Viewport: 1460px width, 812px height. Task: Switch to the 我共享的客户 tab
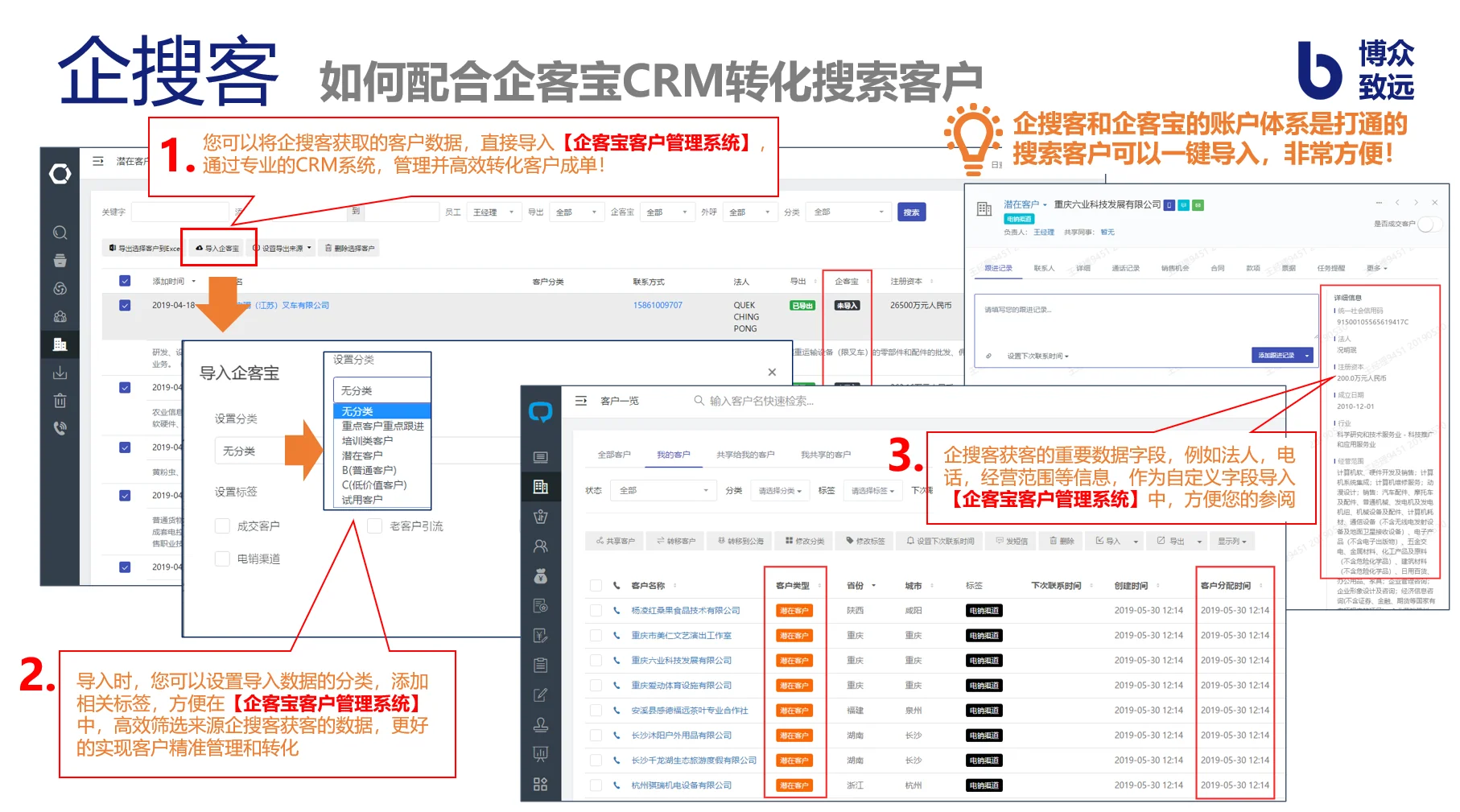(x=825, y=455)
